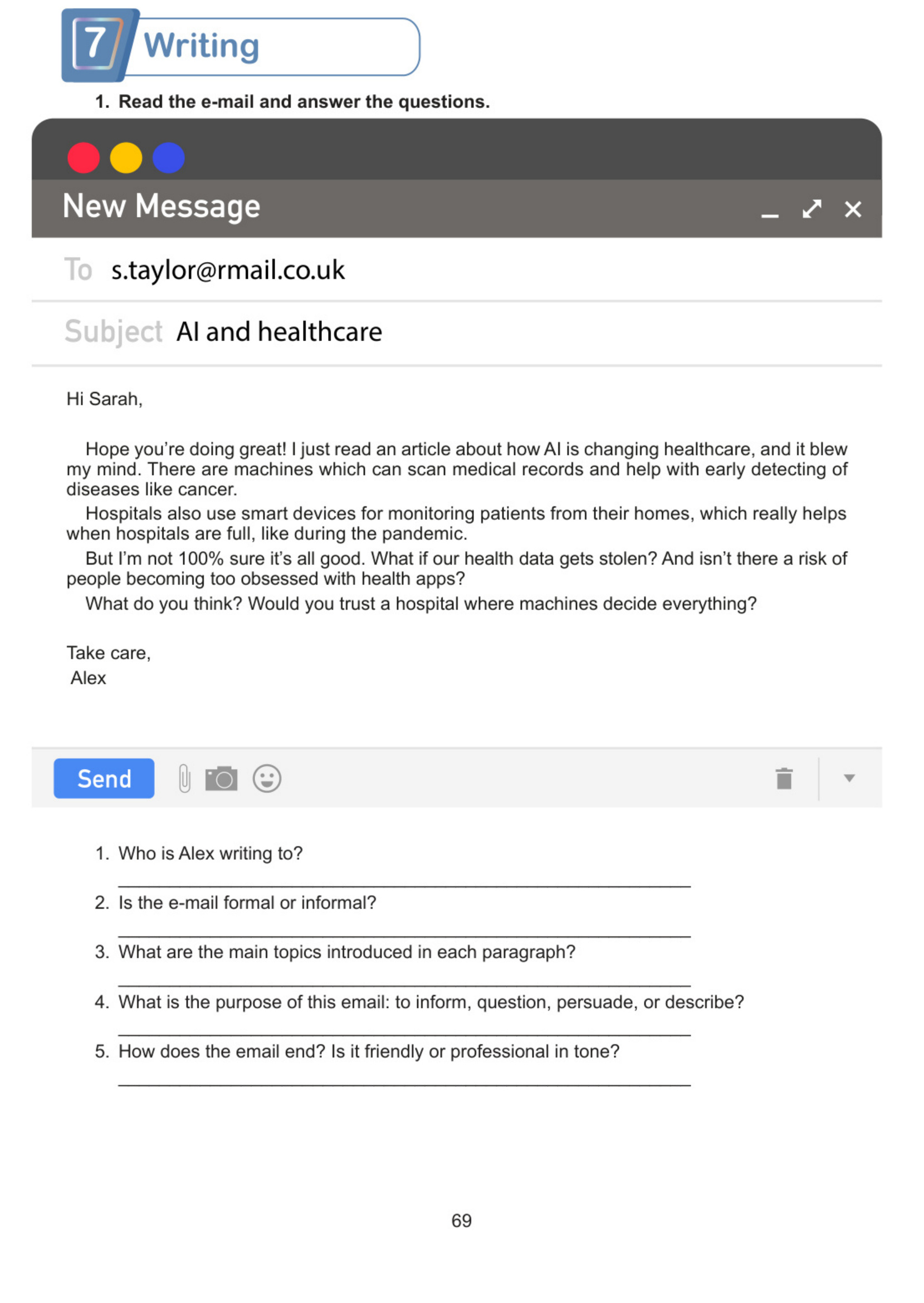
Task: Close the New Message compose window
Action: pyautogui.click(x=853, y=209)
